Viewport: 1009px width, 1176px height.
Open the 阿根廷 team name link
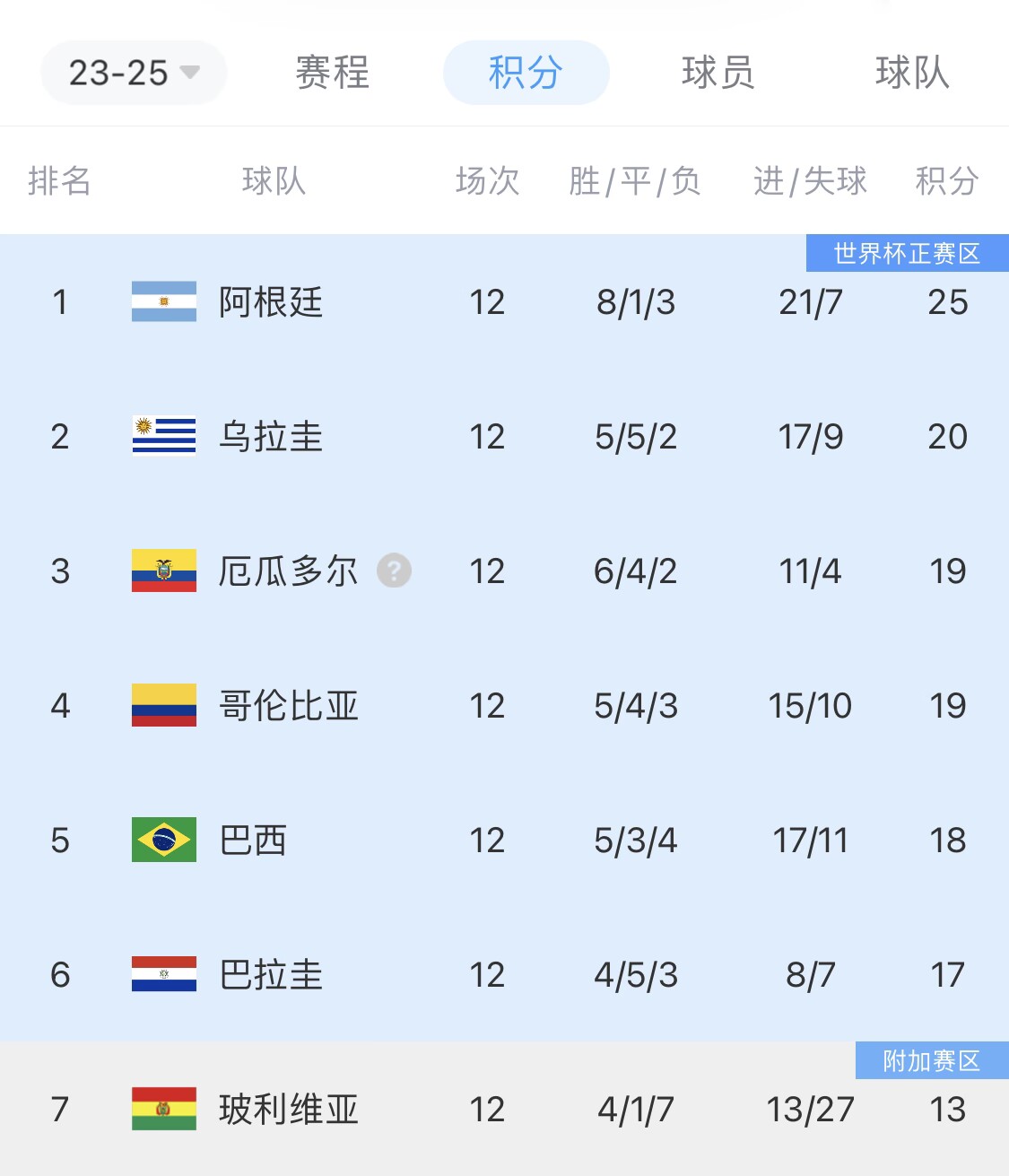[271, 302]
